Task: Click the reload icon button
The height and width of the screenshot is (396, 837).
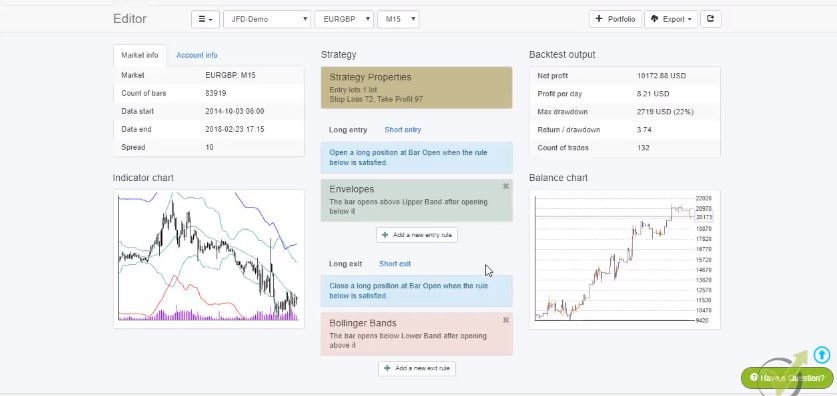Action: [710, 19]
